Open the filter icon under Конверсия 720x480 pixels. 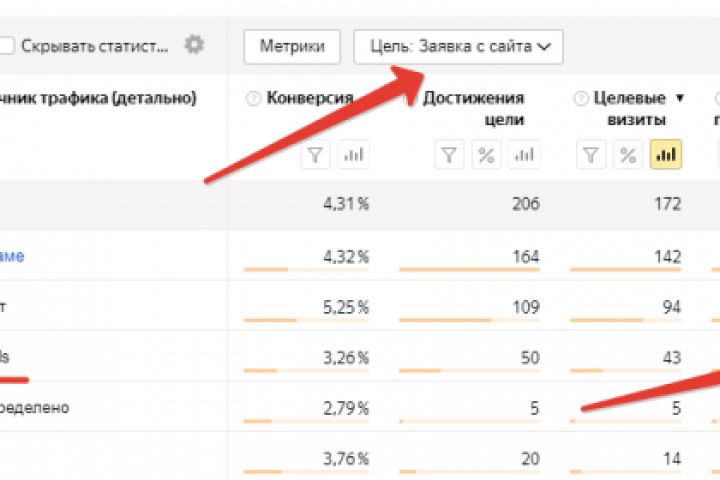[316, 155]
